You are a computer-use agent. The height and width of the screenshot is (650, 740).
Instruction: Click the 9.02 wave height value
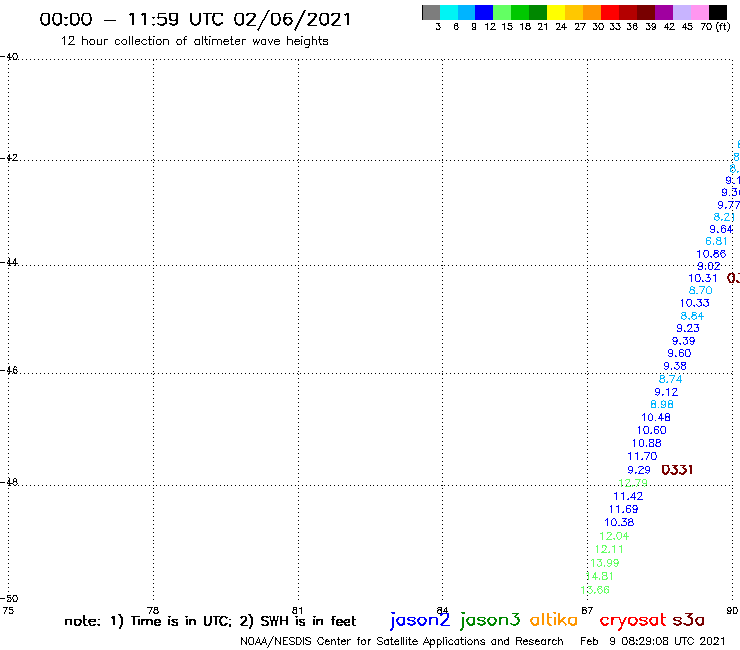click(709, 266)
